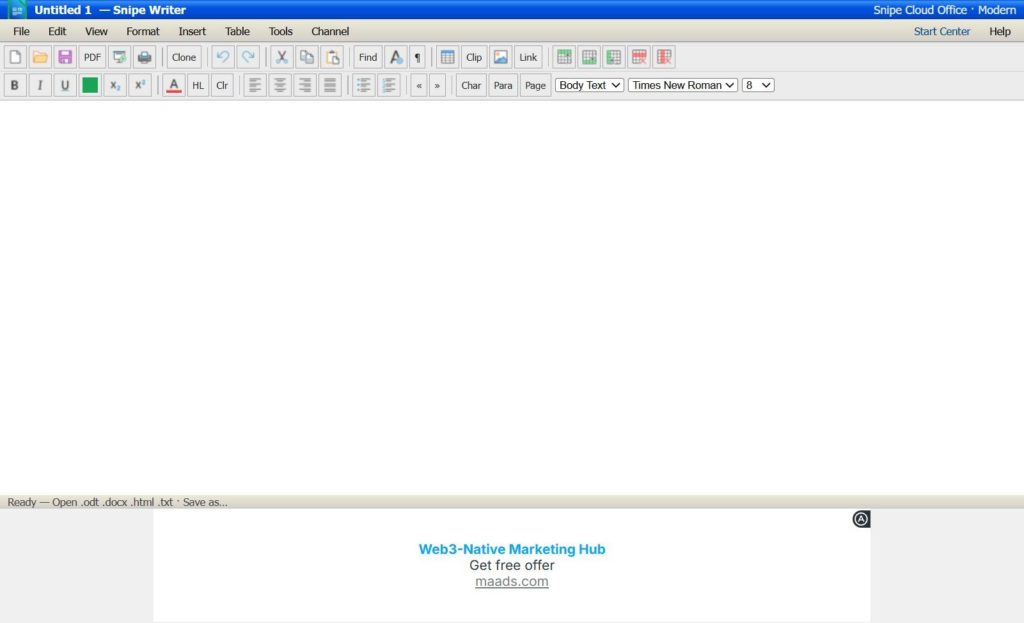
Task: Open the Times New Roman font dropdown
Action: coord(682,85)
